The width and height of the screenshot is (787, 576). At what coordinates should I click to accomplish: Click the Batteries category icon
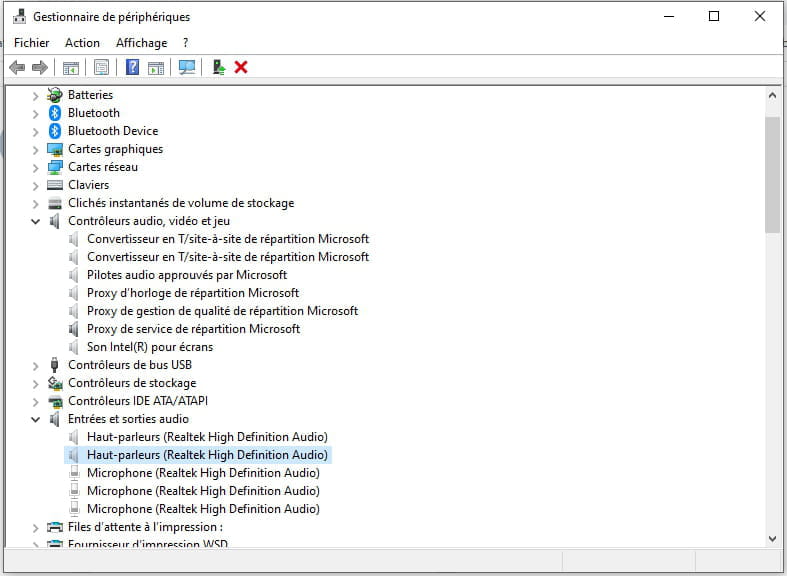(x=55, y=95)
